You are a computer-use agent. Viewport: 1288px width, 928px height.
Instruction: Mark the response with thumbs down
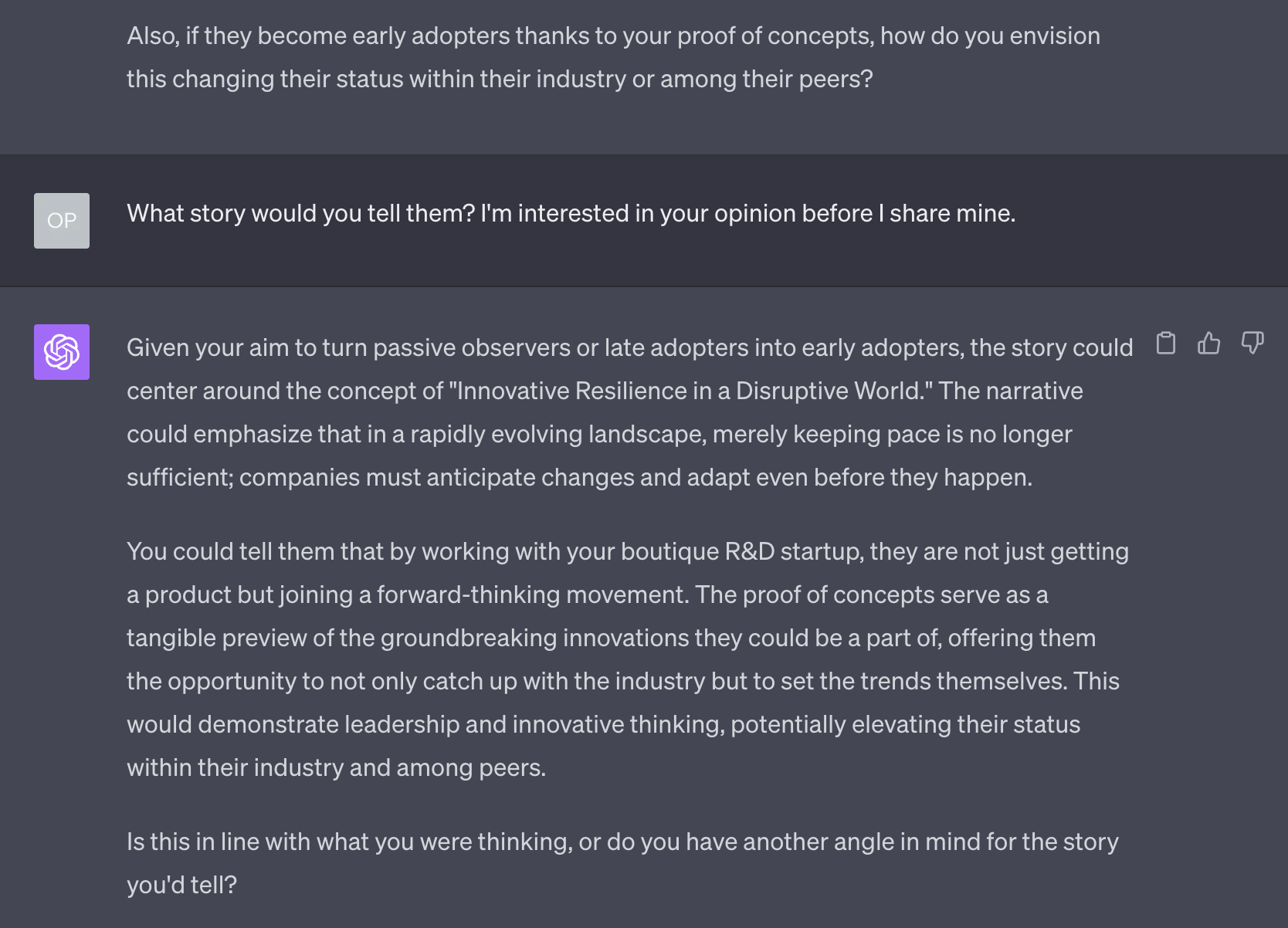tap(1252, 343)
